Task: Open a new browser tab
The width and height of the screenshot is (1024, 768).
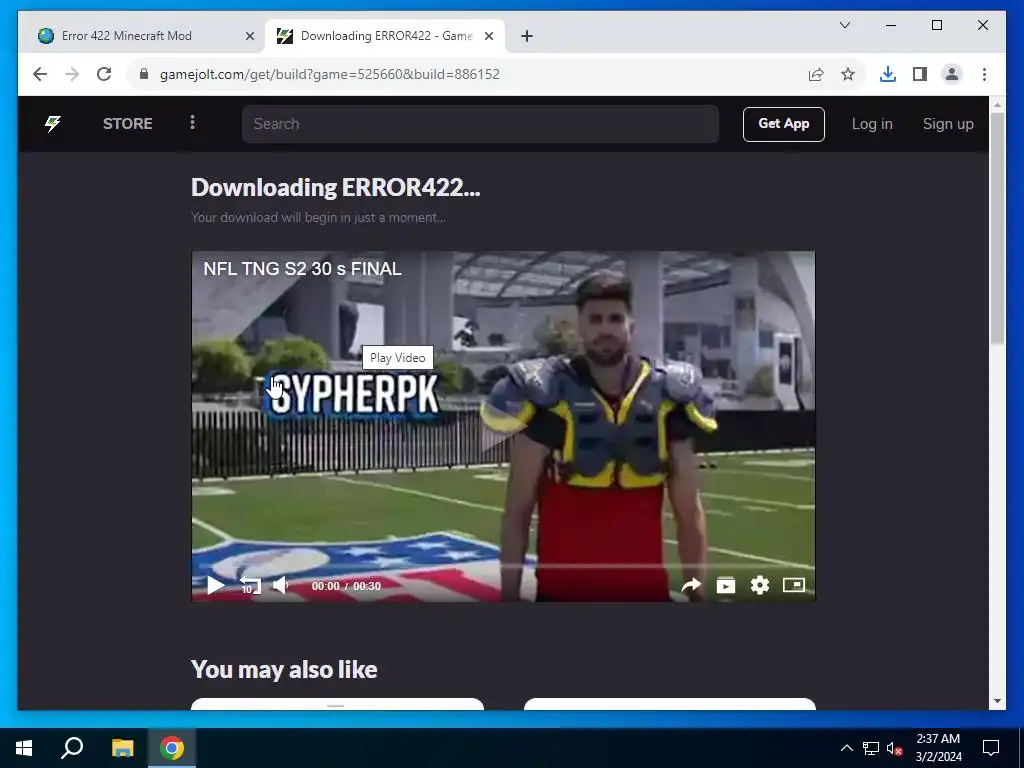Action: tap(527, 36)
